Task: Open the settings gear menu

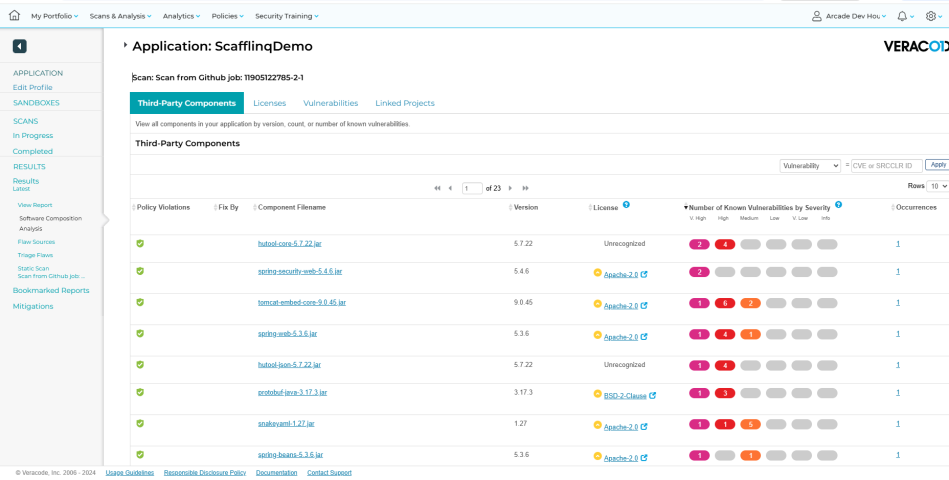Action: point(931,16)
